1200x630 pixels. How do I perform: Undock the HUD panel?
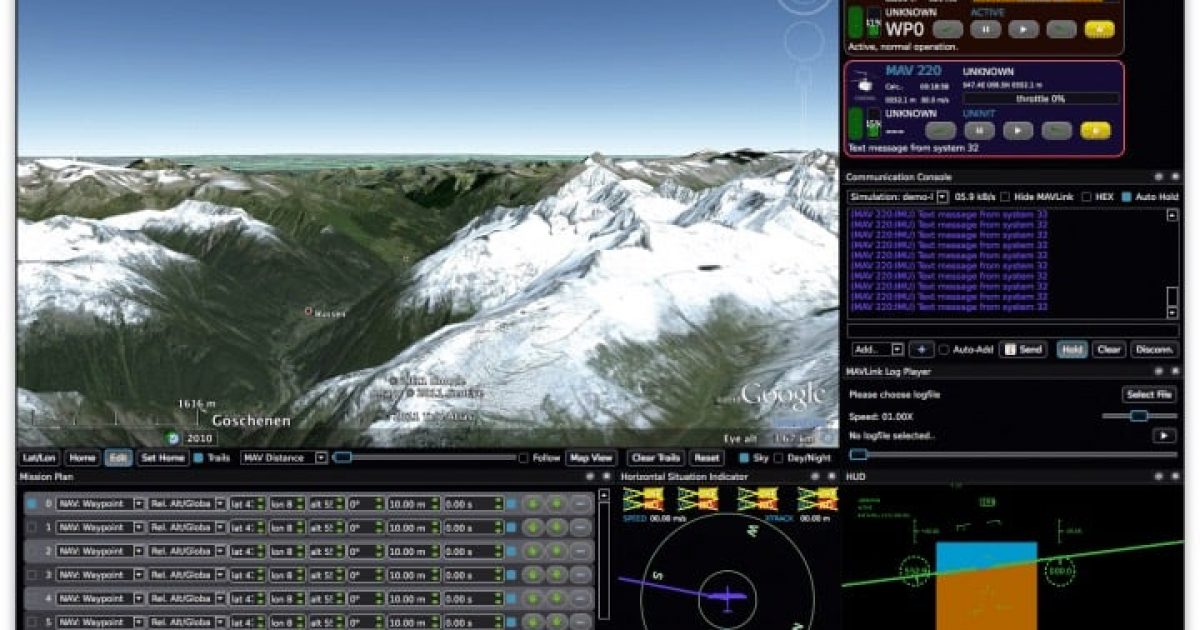pos(1157,477)
